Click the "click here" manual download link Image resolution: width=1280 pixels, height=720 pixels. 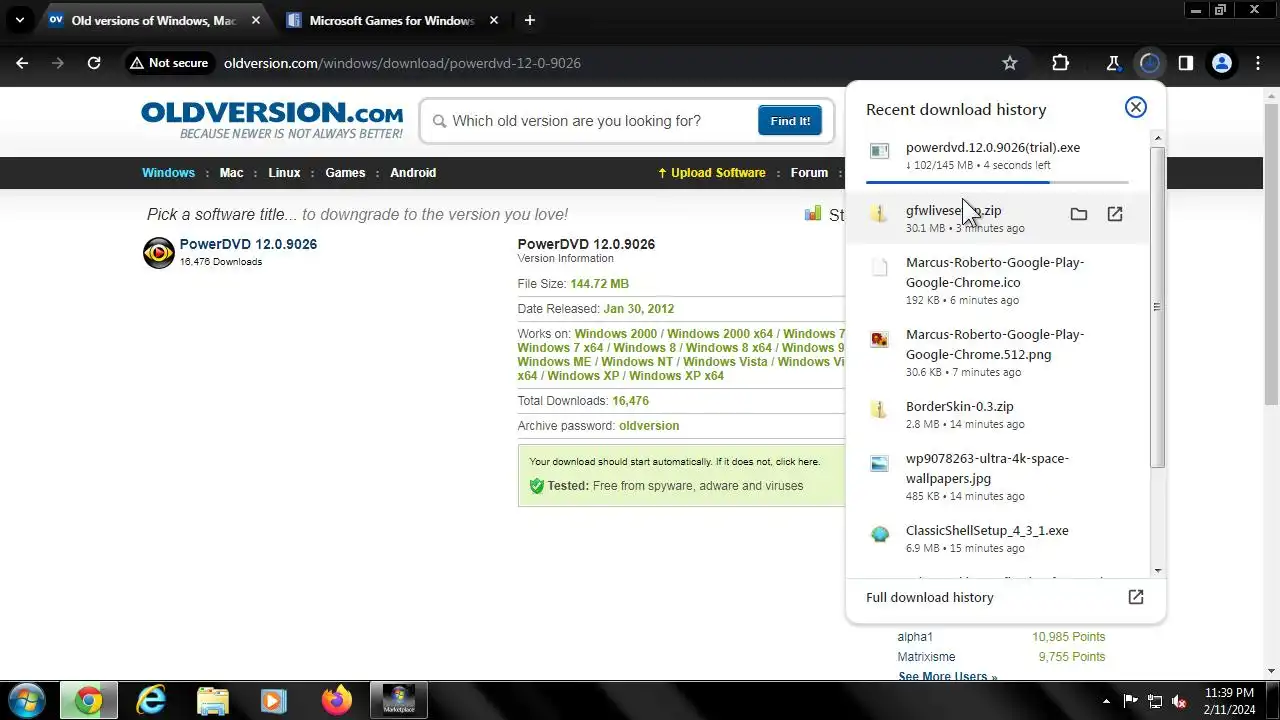796,462
